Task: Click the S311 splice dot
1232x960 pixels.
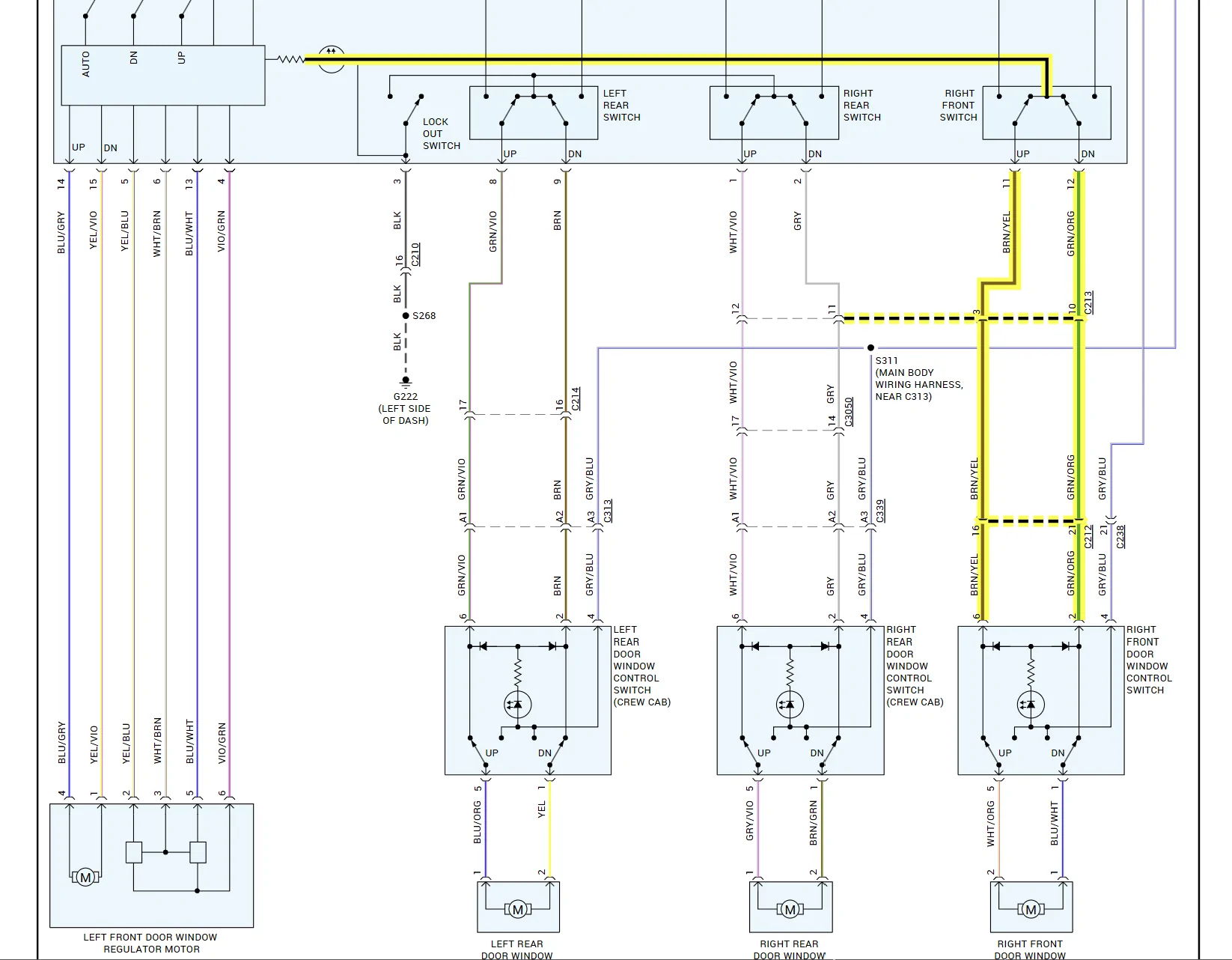Action: coord(870,348)
